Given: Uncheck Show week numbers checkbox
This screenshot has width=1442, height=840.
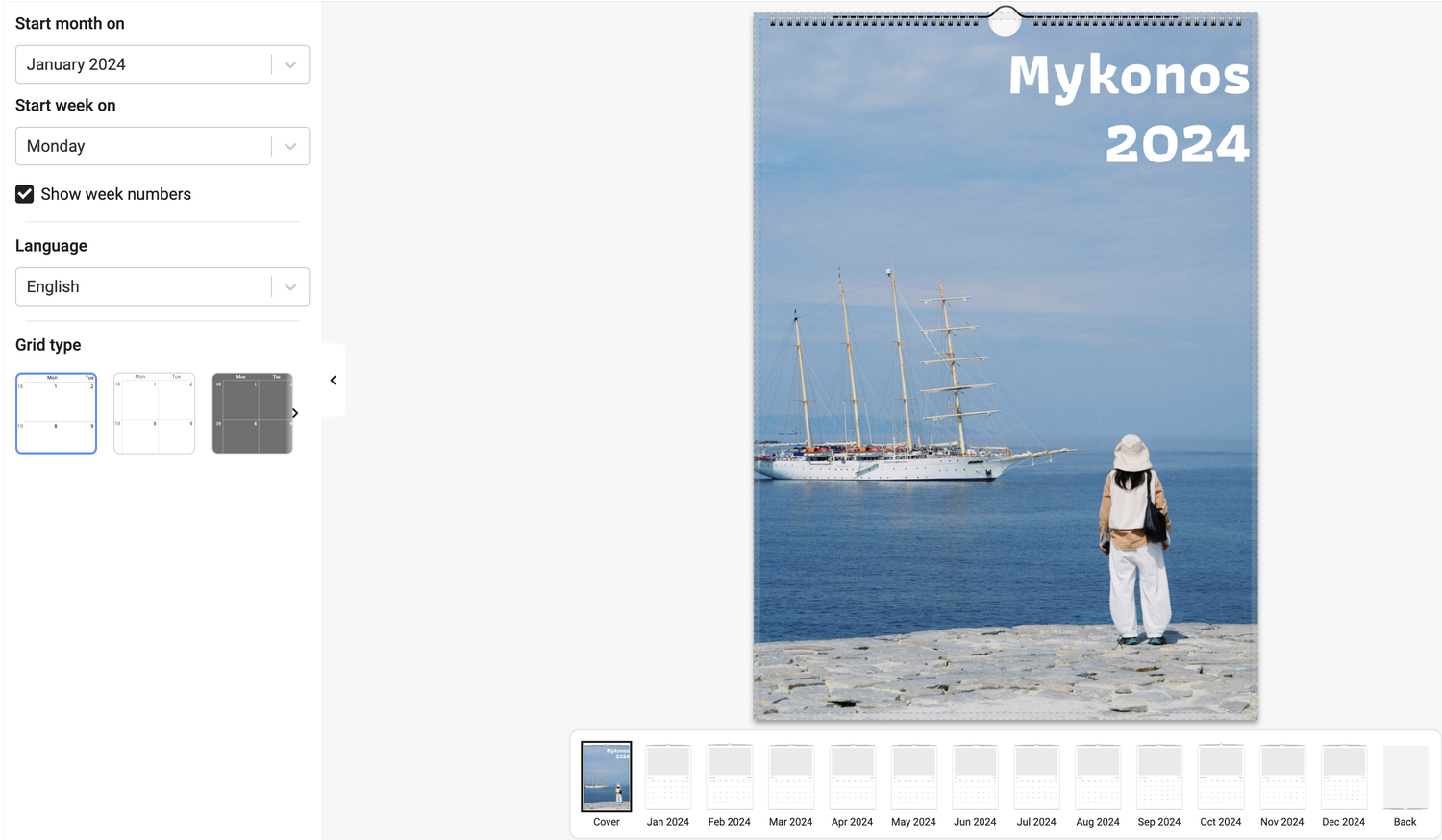Looking at the screenshot, I should click(25, 194).
